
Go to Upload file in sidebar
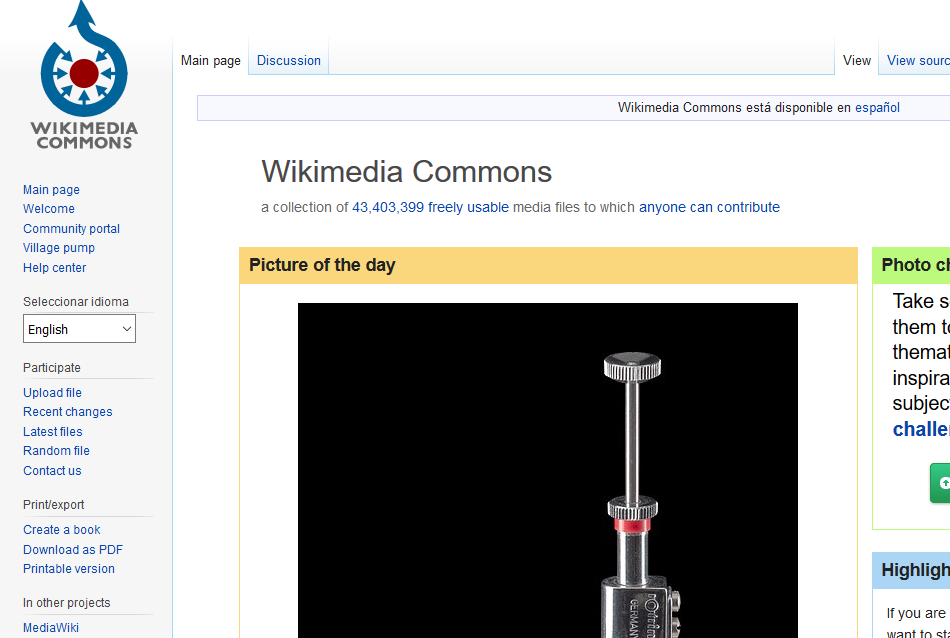click(52, 393)
